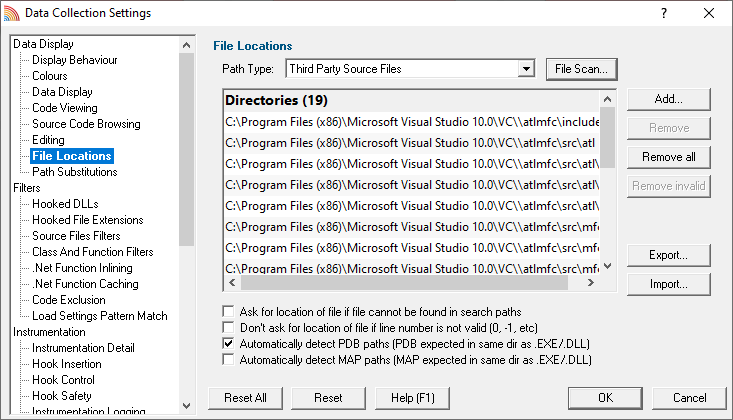
Task: Open Instrumentation Detail settings
Action: pyautogui.click(x=83, y=348)
